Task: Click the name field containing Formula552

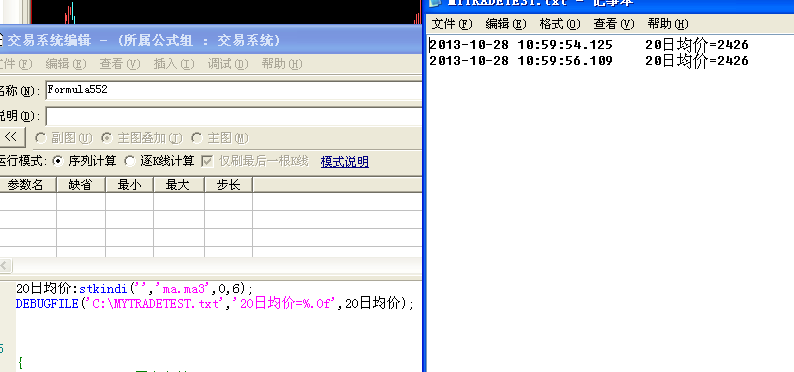Action: (x=233, y=90)
